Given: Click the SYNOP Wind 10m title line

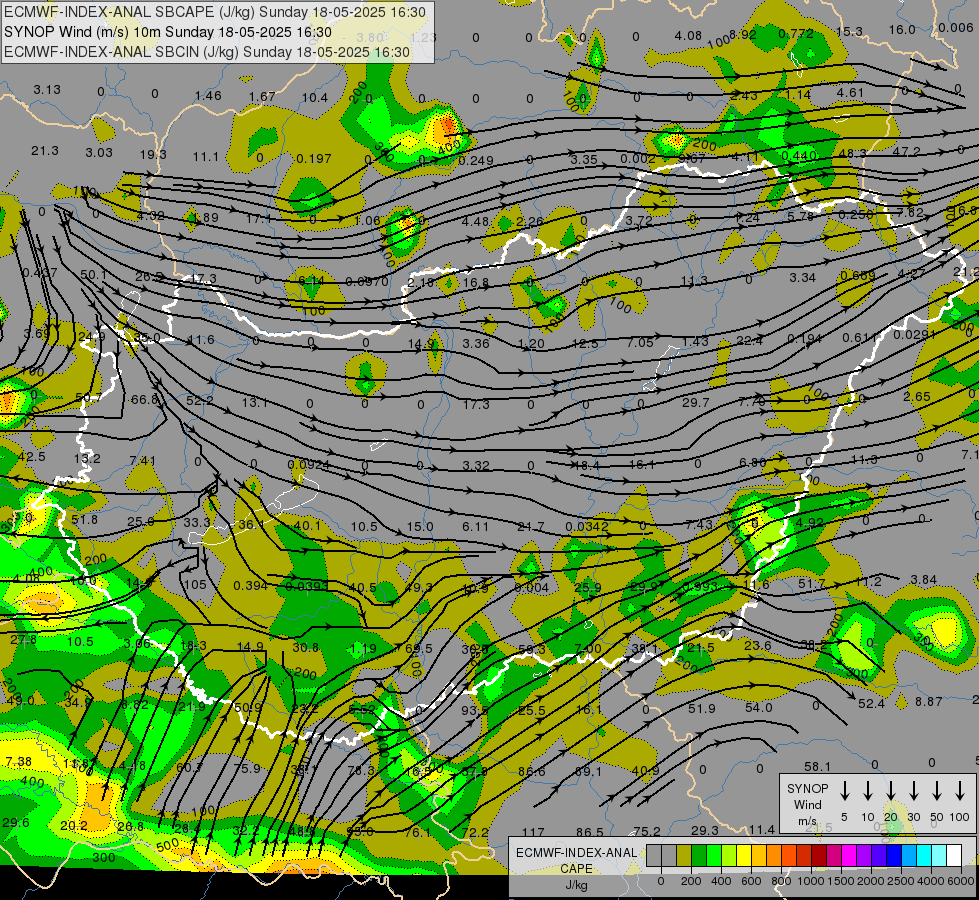Looking at the screenshot, I should click(x=168, y=32).
